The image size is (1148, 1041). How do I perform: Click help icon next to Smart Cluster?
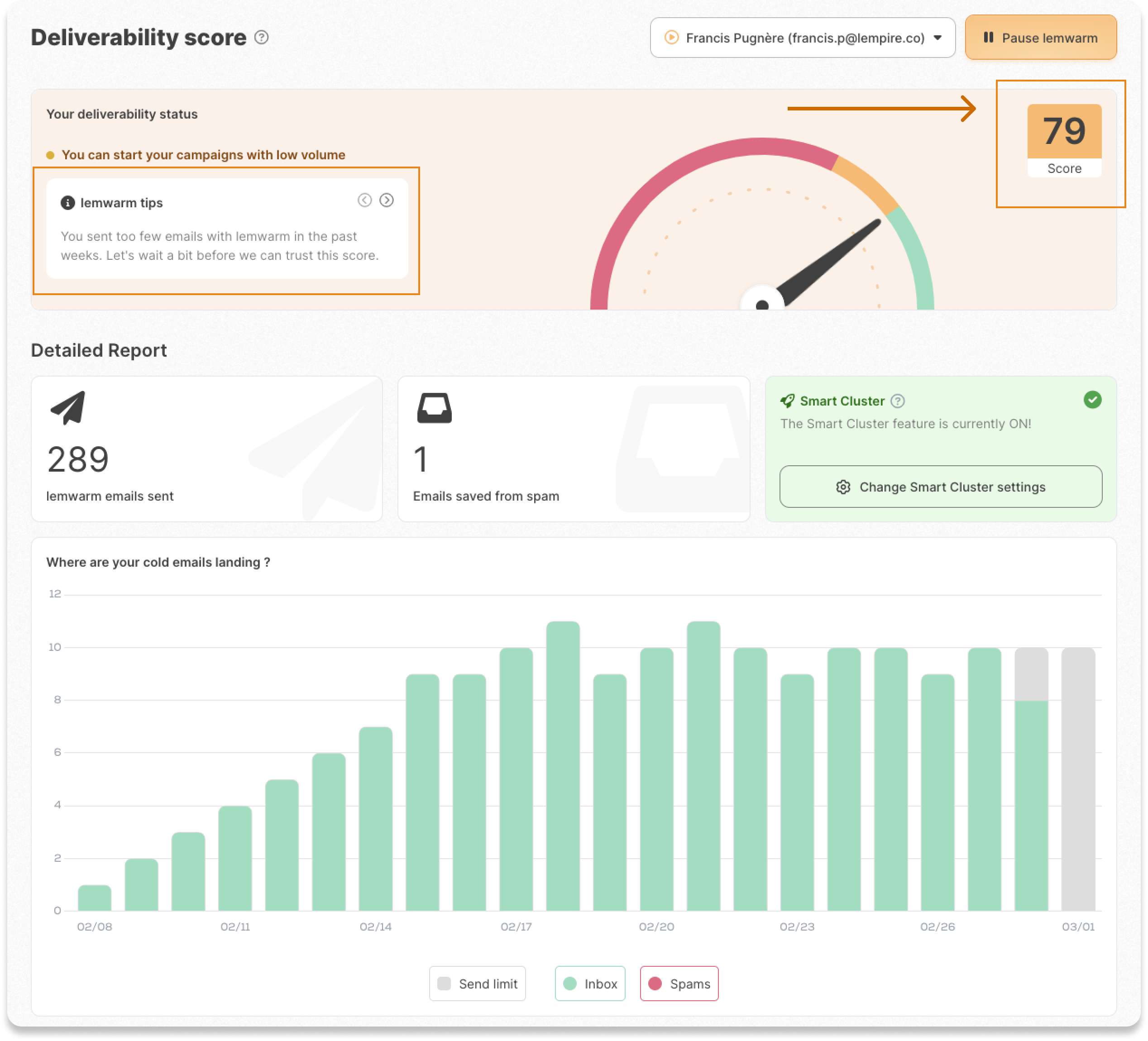898,401
